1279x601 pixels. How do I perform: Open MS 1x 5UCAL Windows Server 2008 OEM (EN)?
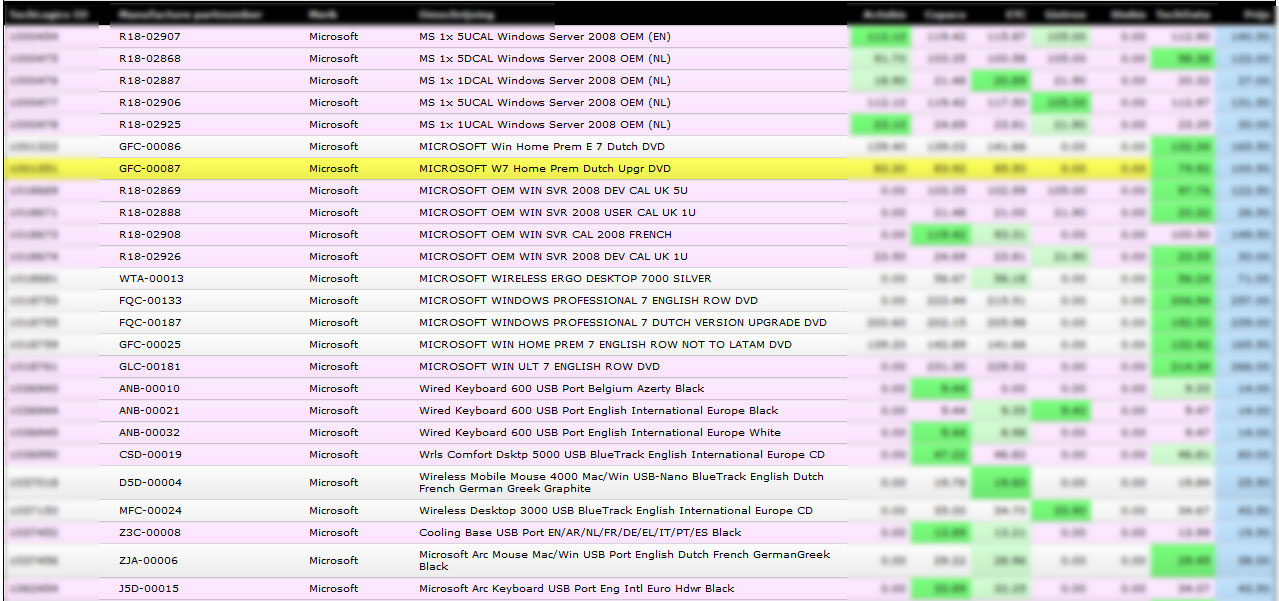click(x=545, y=37)
